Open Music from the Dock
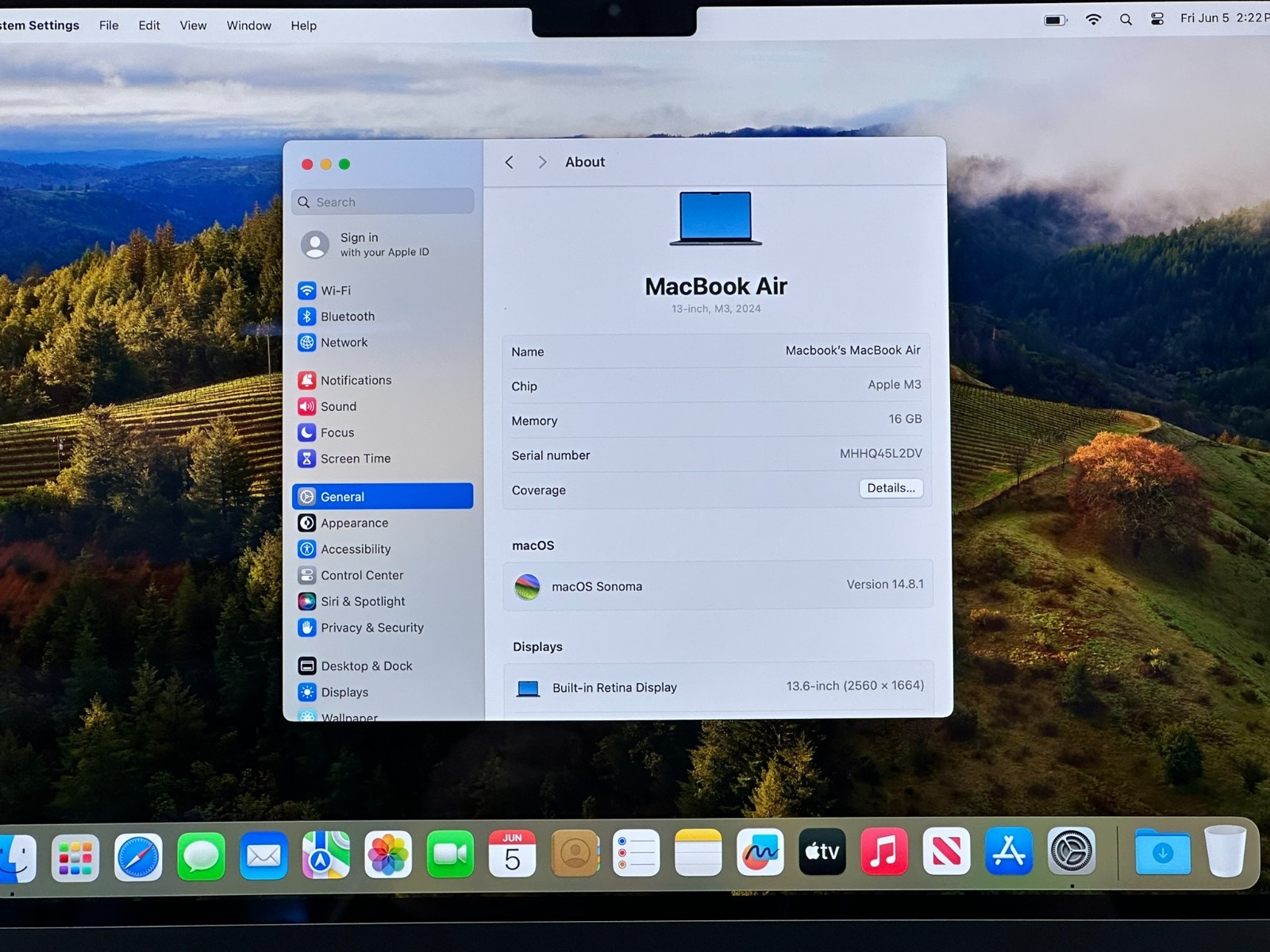This screenshot has width=1270, height=952. [x=884, y=852]
